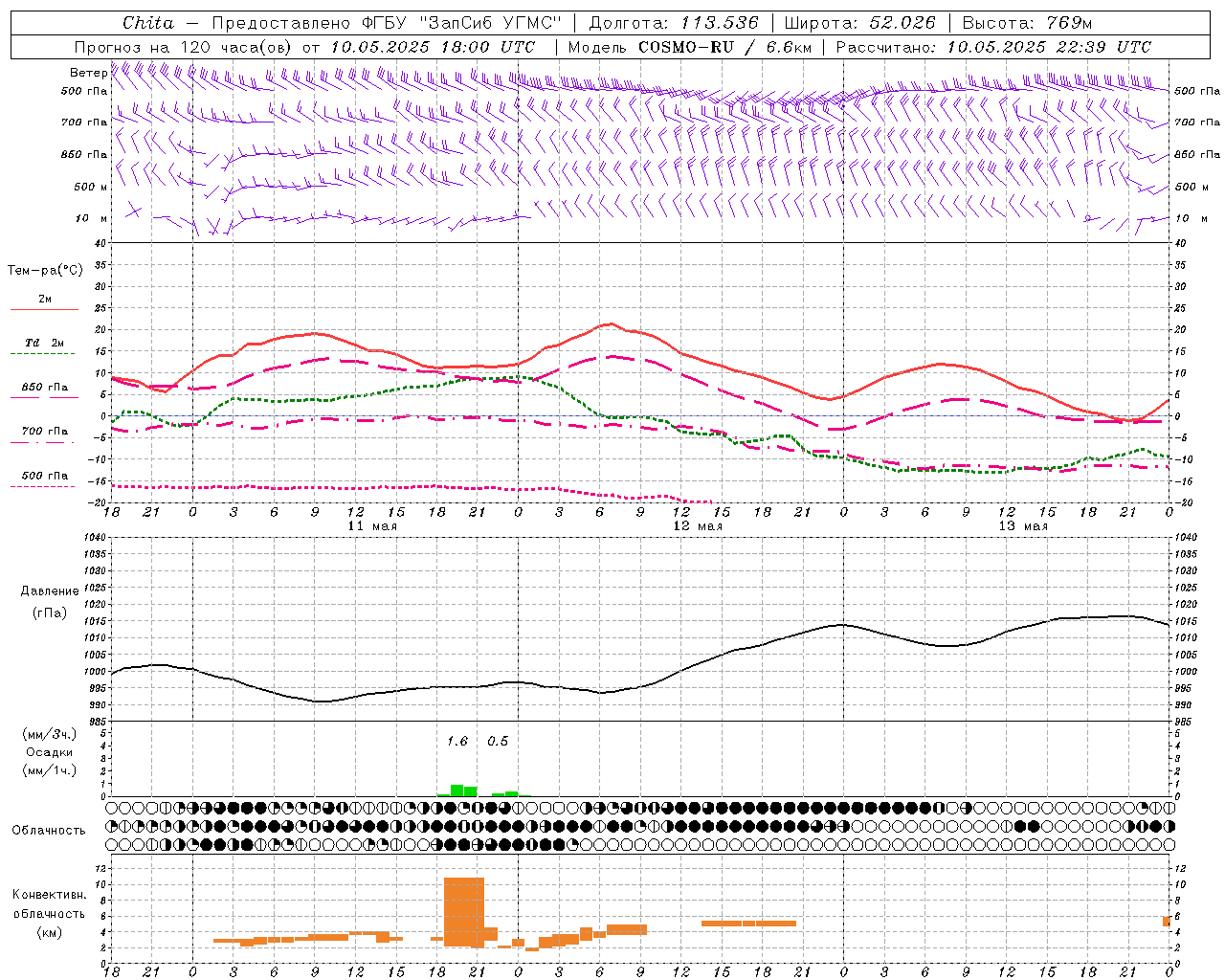Click the '0.5' precipitation amount value
The width and height of the screenshot is (1225, 980).
tap(498, 742)
